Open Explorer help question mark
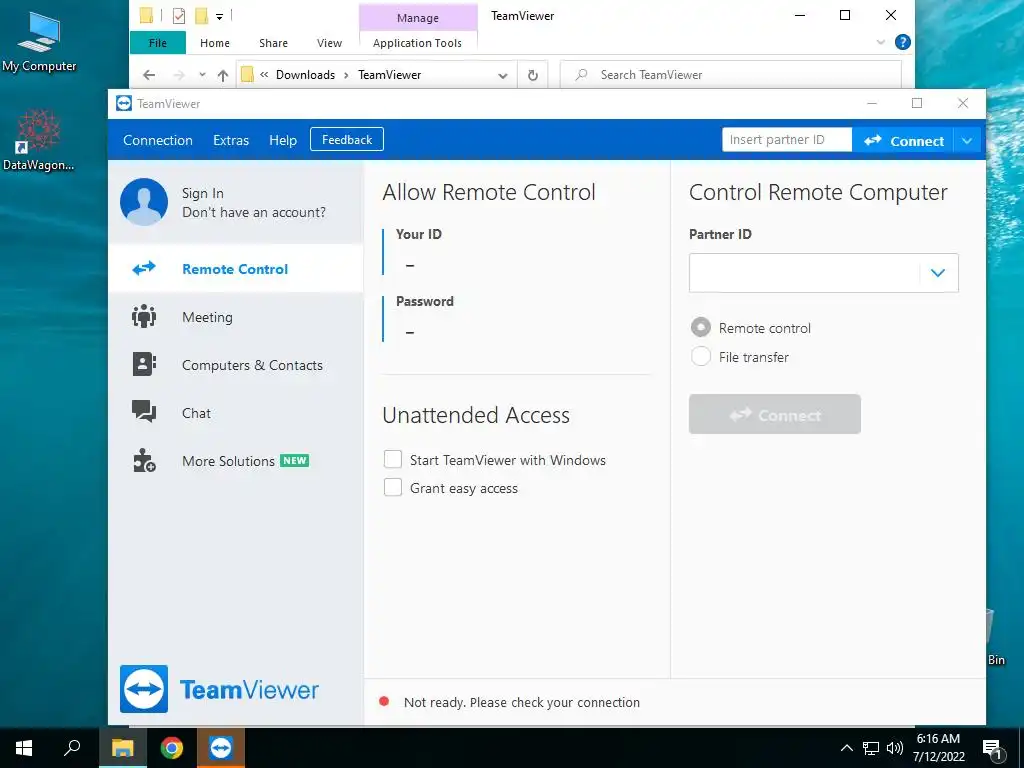Viewport: 1024px width, 768px height. (x=903, y=42)
